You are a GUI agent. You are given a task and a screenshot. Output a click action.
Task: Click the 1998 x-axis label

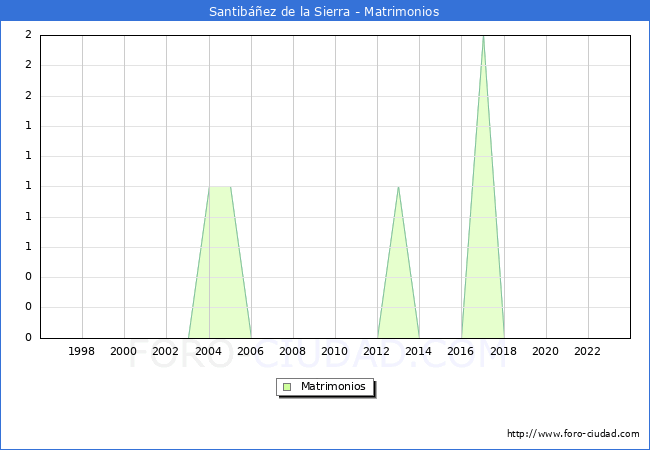[81, 351]
